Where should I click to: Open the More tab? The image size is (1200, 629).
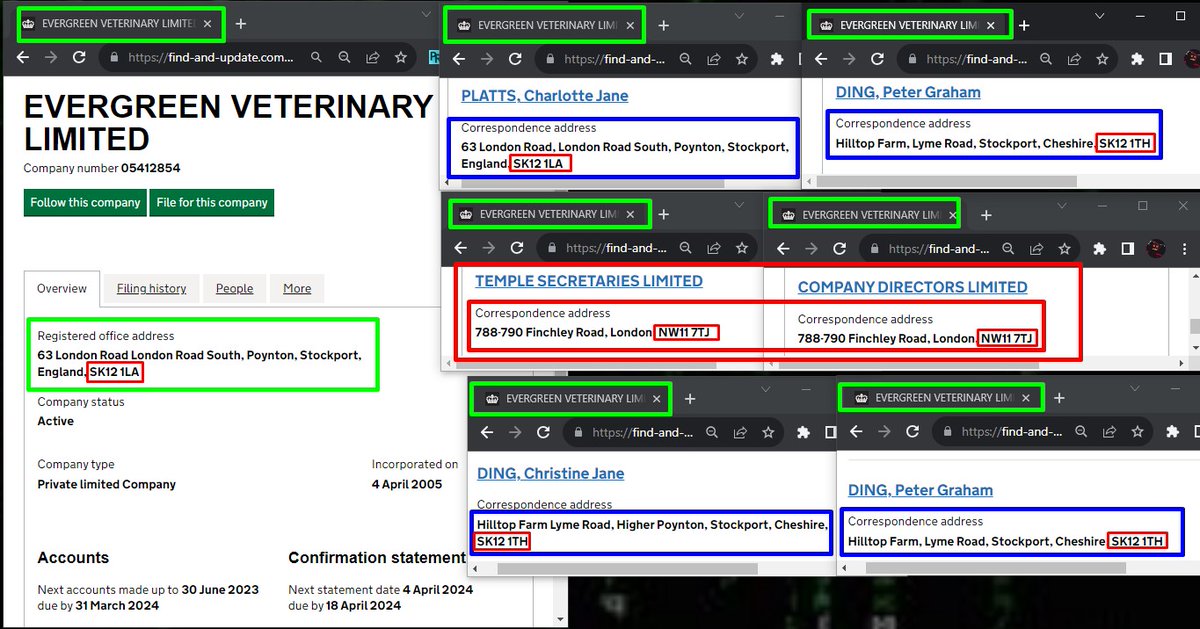[x=297, y=288]
